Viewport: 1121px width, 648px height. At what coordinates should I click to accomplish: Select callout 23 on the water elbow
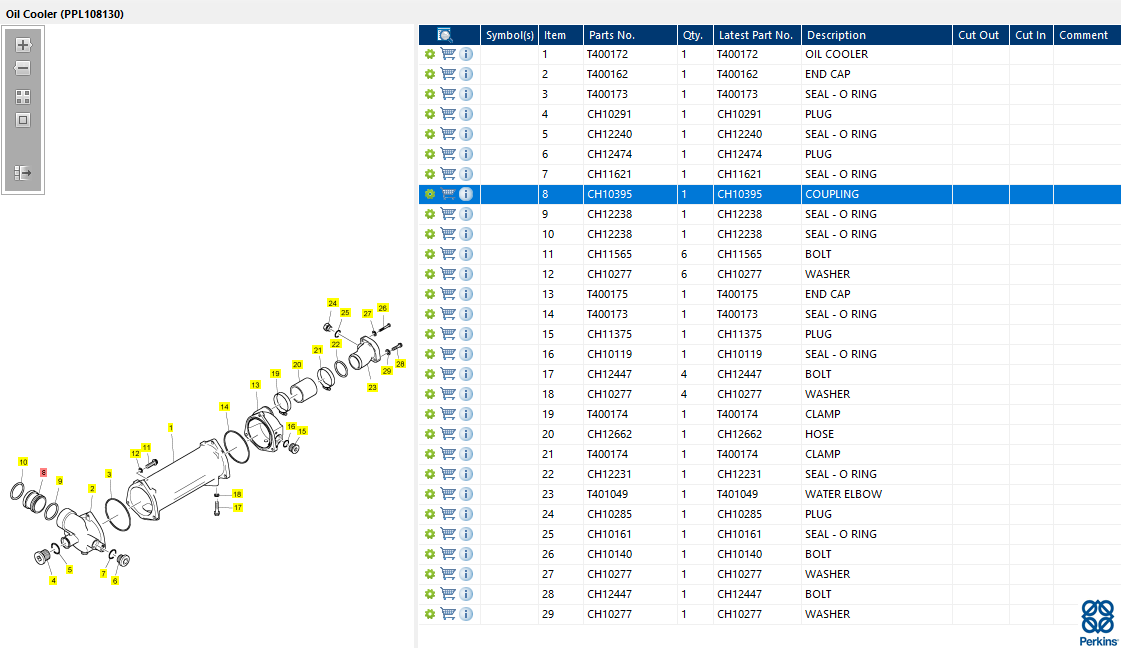click(x=372, y=387)
